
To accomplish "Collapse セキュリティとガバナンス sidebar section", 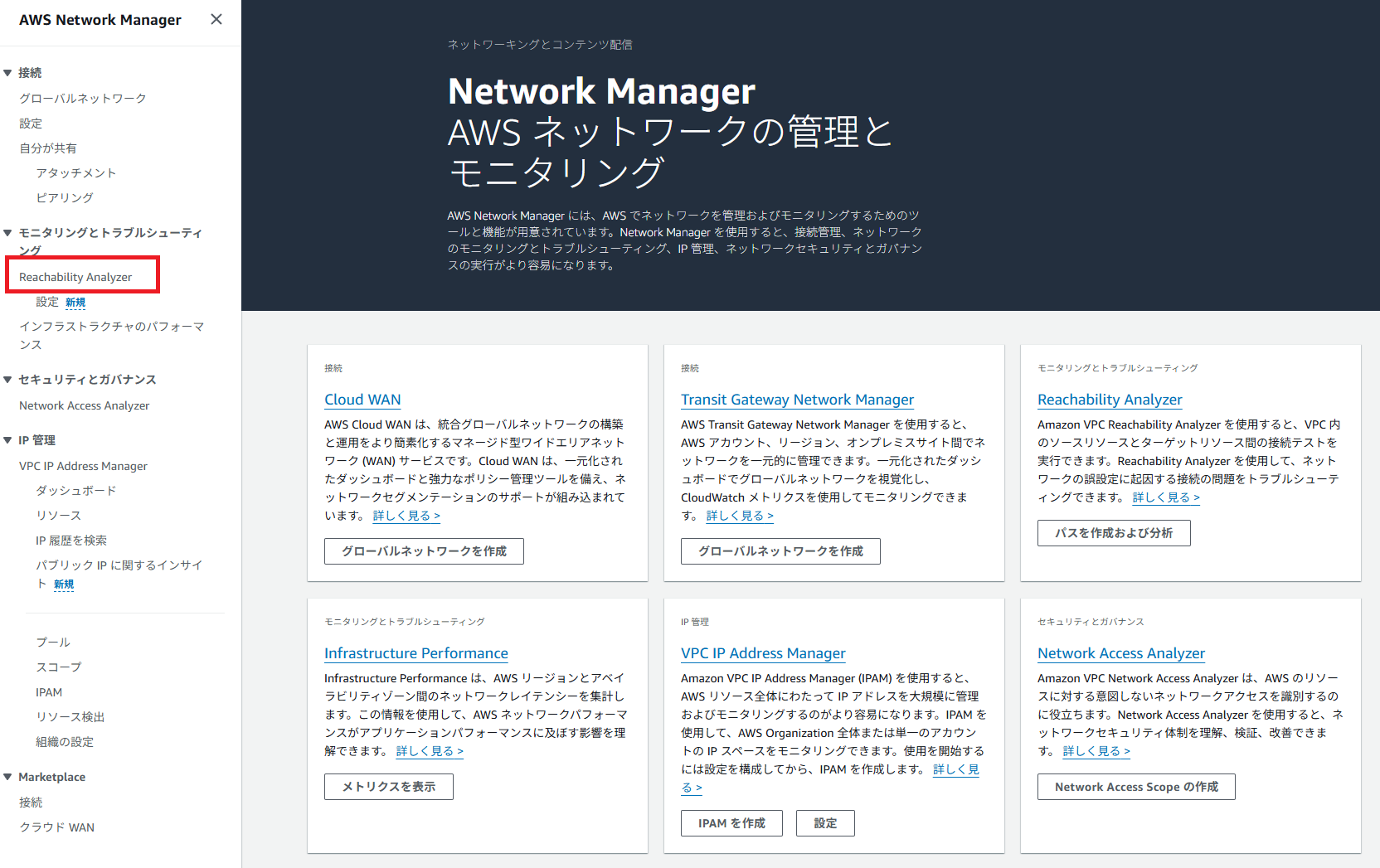I will point(7,380).
